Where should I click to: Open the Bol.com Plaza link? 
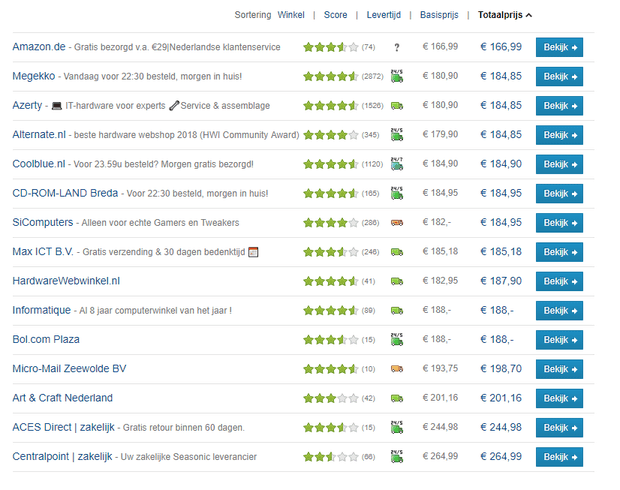click(x=46, y=339)
